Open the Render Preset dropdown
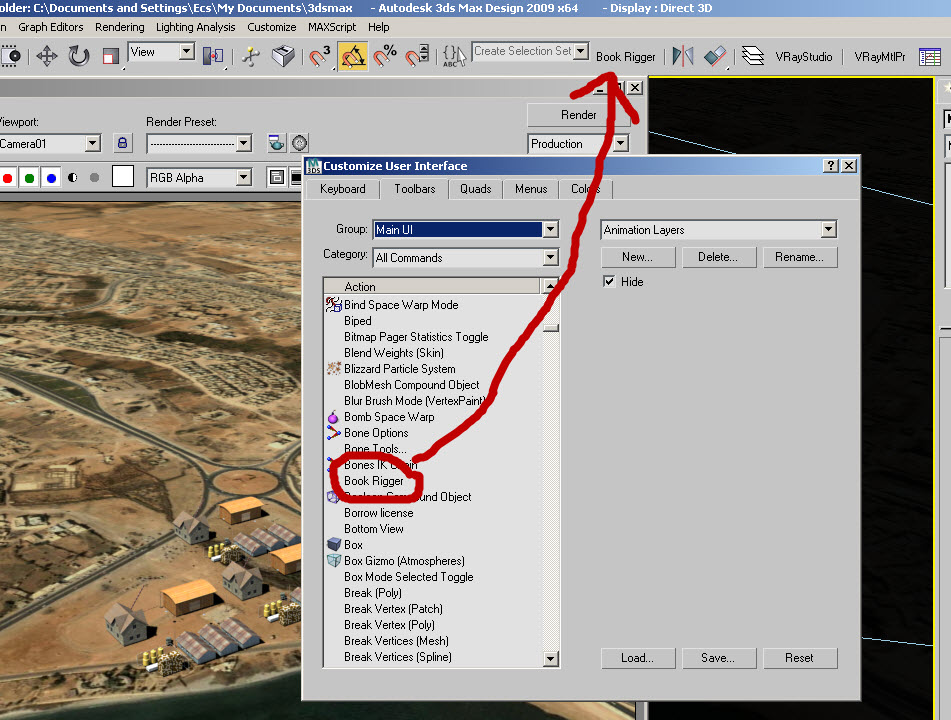Image resolution: width=951 pixels, height=720 pixels. point(244,143)
